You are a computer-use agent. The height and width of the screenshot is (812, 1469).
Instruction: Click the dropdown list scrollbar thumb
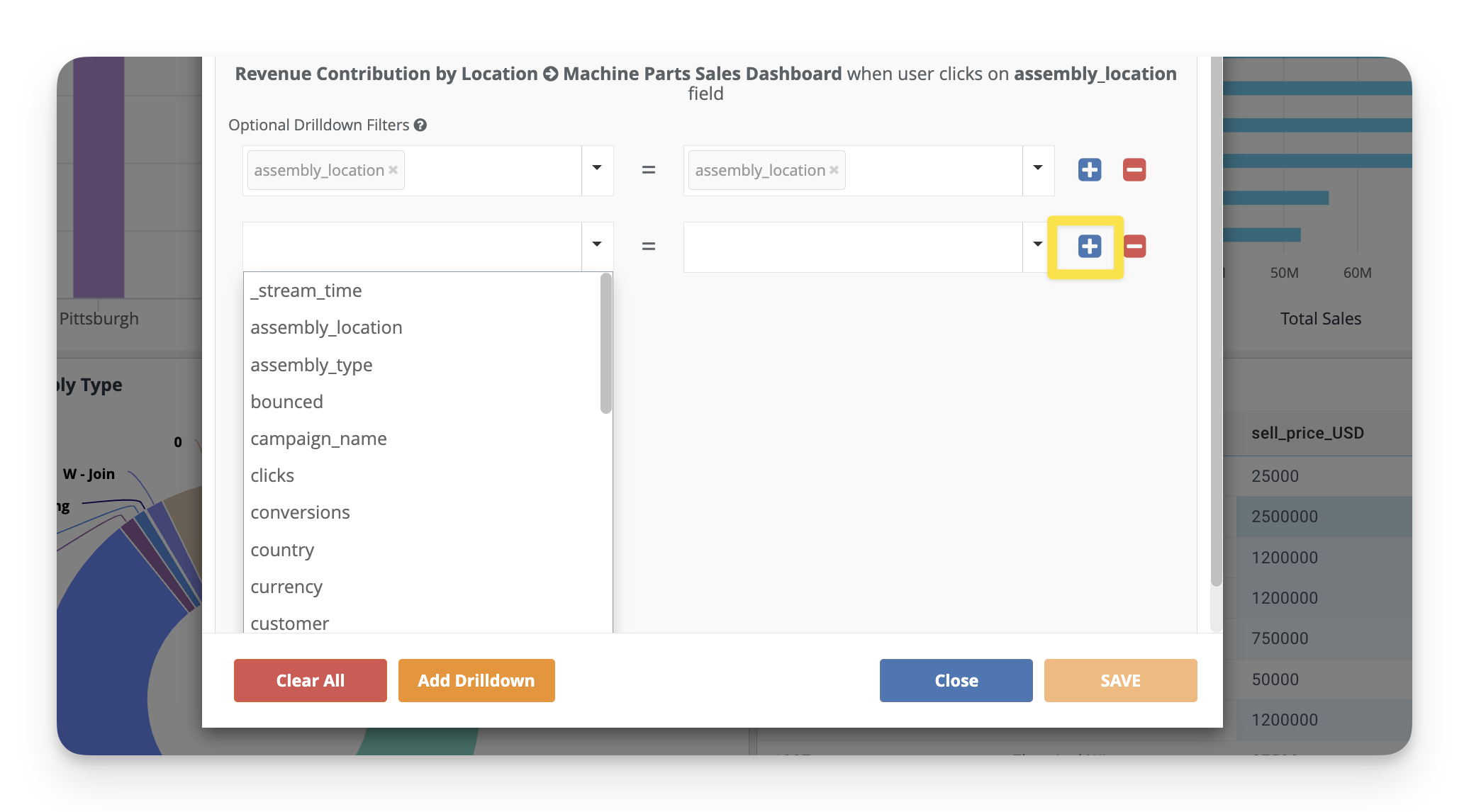605,343
